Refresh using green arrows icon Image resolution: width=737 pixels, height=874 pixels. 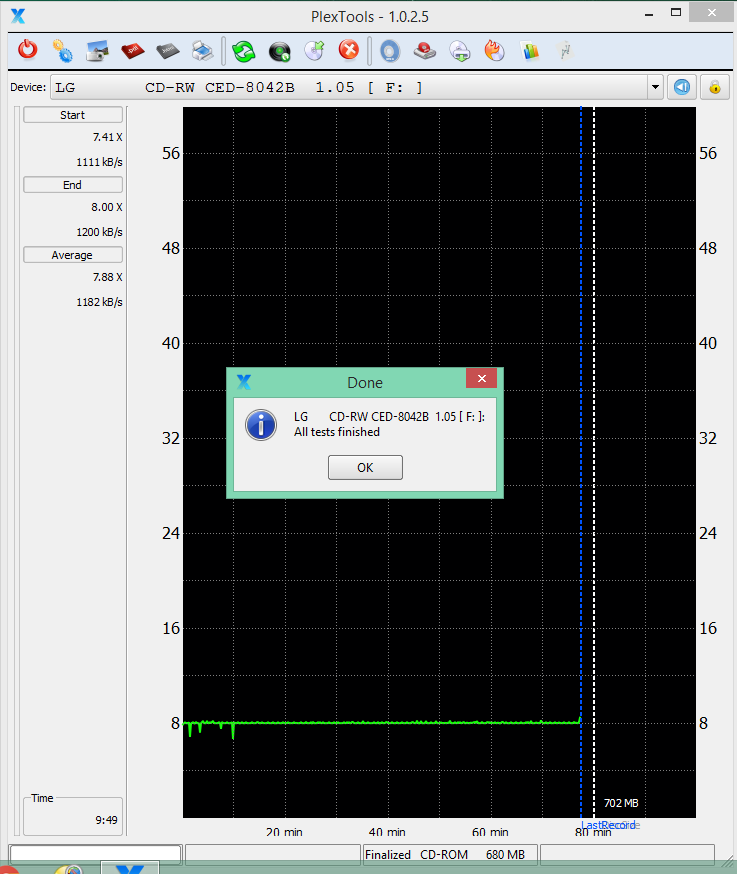(244, 51)
